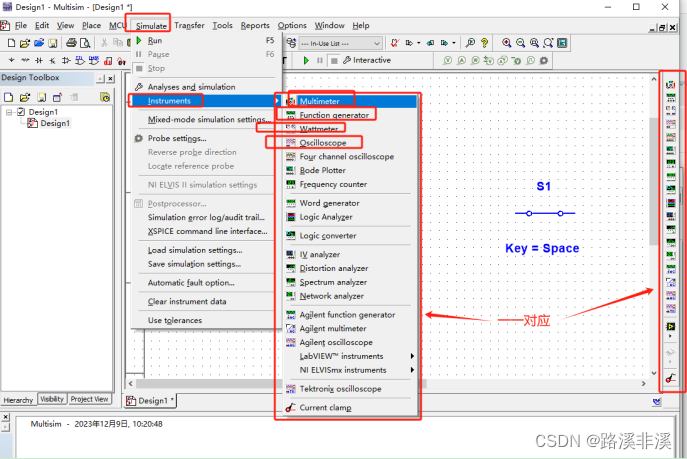Open the Find magnifier tool

[470, 43]
